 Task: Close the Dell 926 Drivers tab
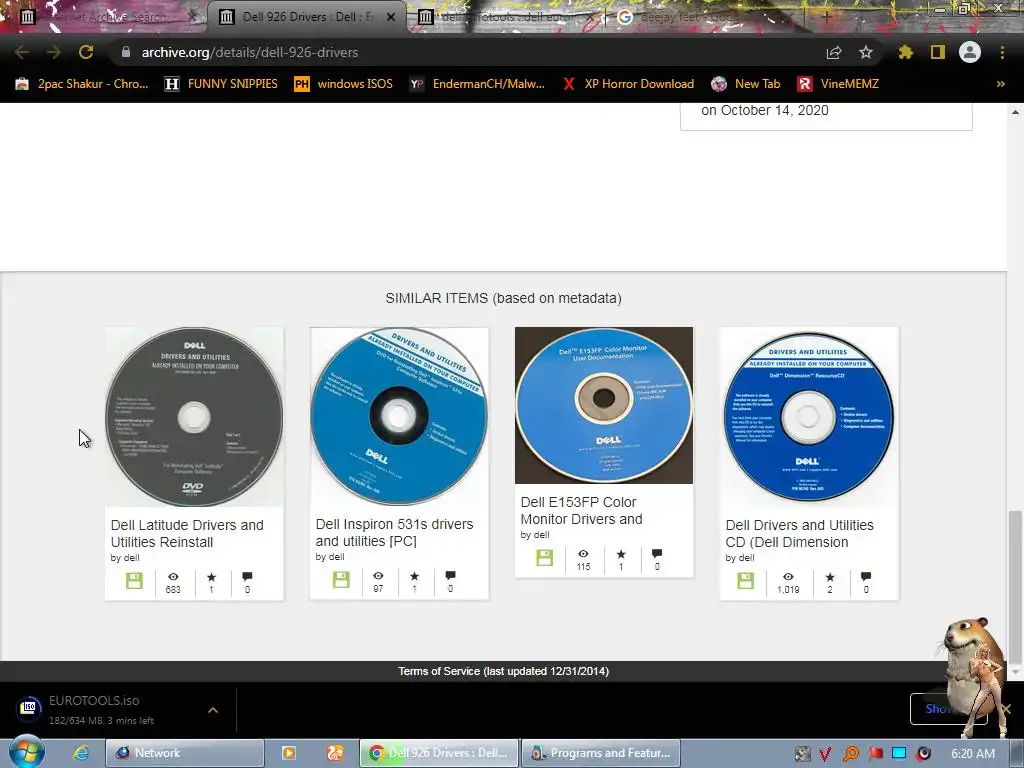pyautogui.click(x=391, y=17)
